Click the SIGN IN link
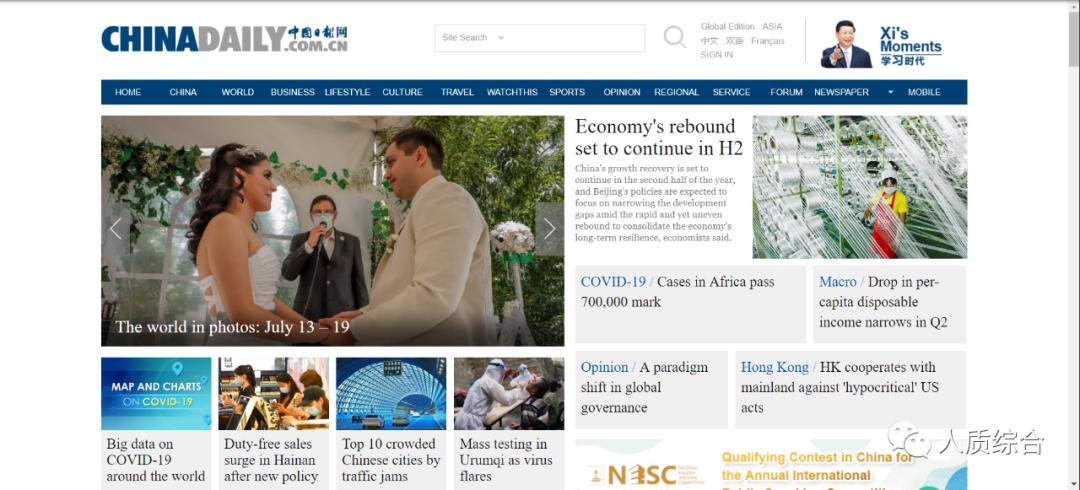 (x=716, y=54)
